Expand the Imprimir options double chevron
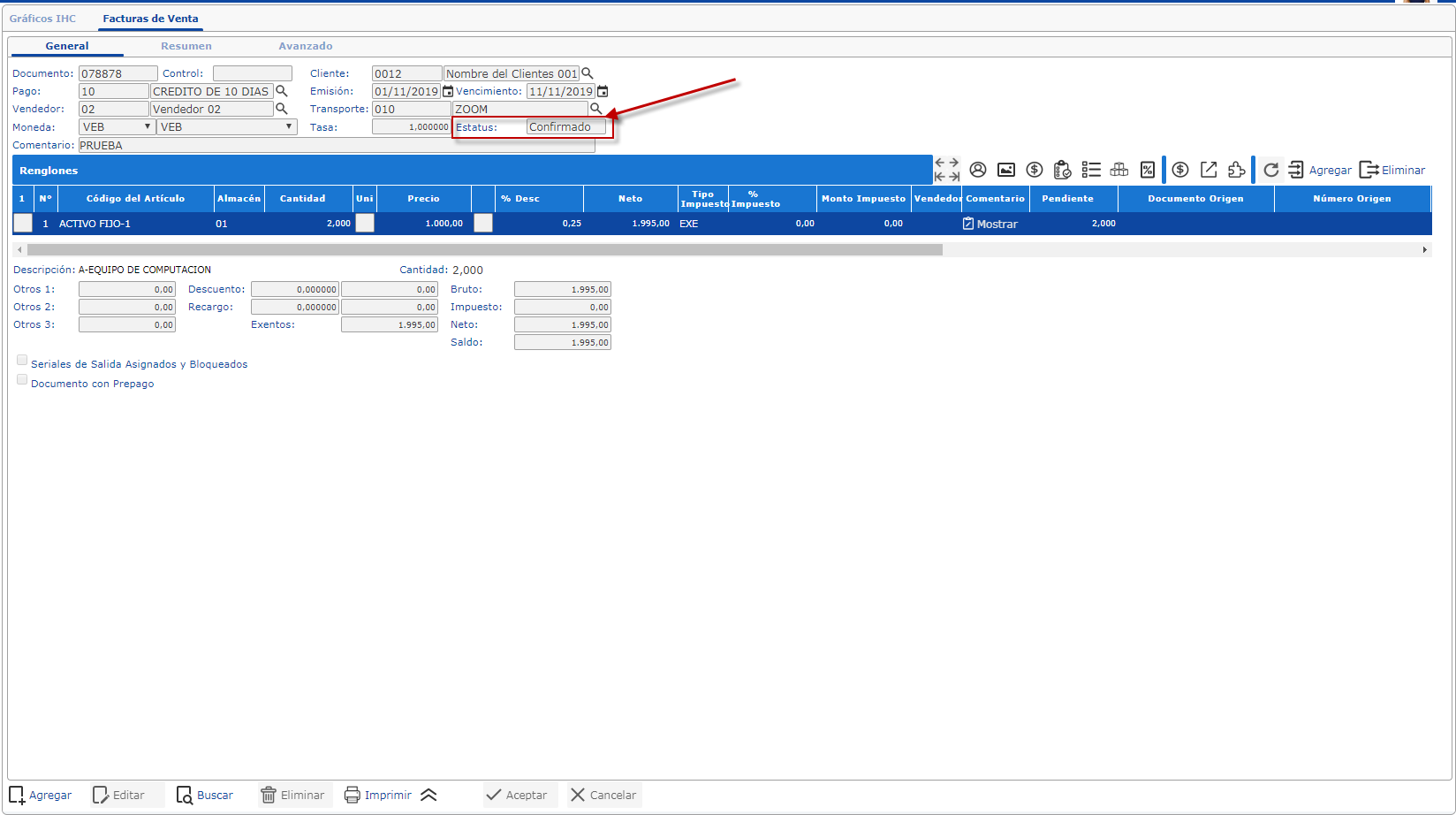This screenshot has height=815, width=1456. [429, 795]
